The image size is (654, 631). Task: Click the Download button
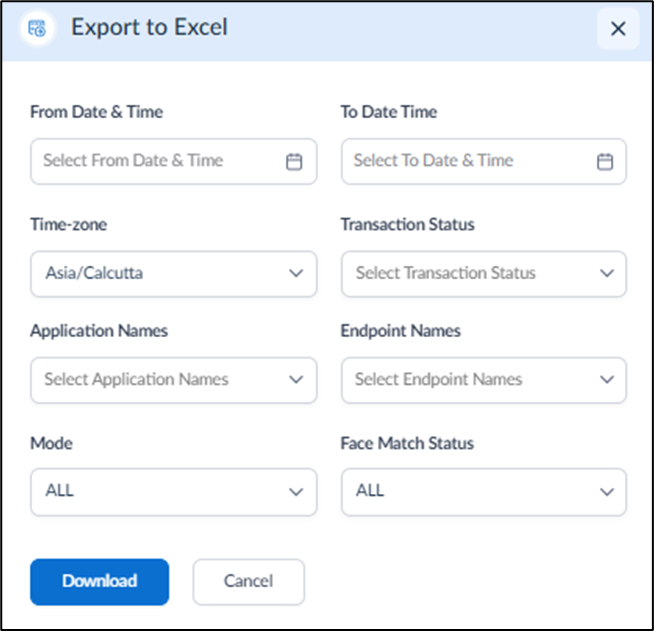(x=100, y=582)
